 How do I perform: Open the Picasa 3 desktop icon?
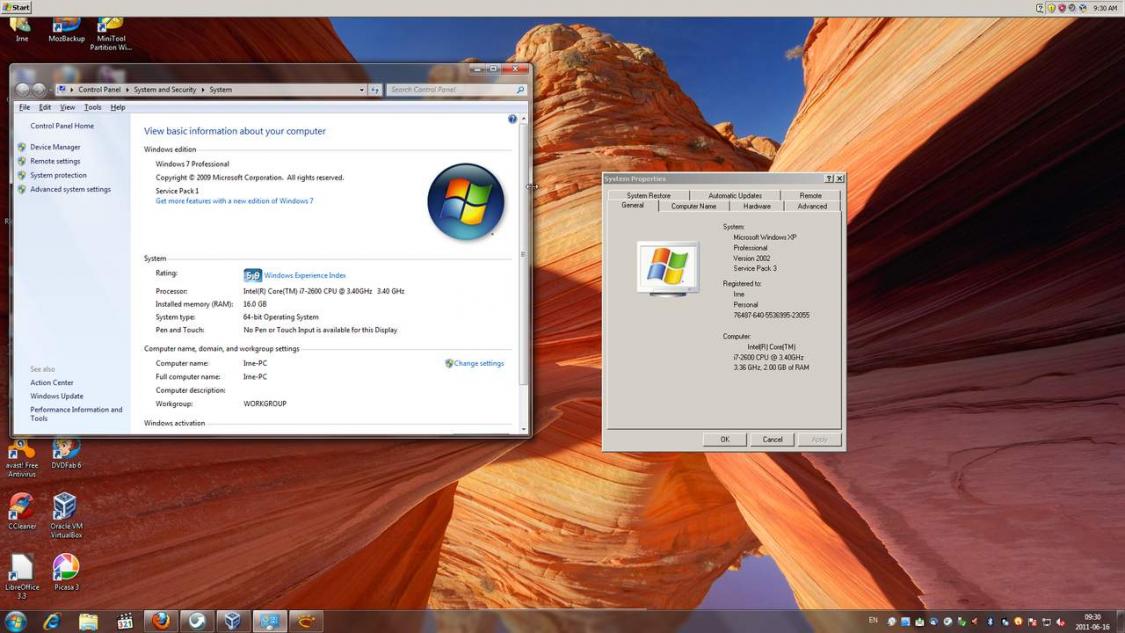tap(66, 573)
